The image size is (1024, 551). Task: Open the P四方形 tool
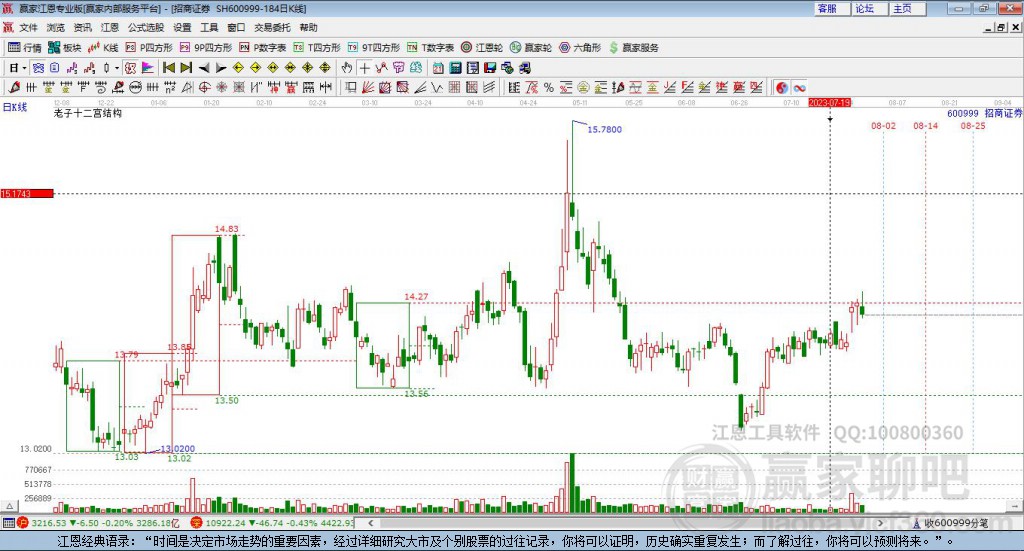[149, 48]
